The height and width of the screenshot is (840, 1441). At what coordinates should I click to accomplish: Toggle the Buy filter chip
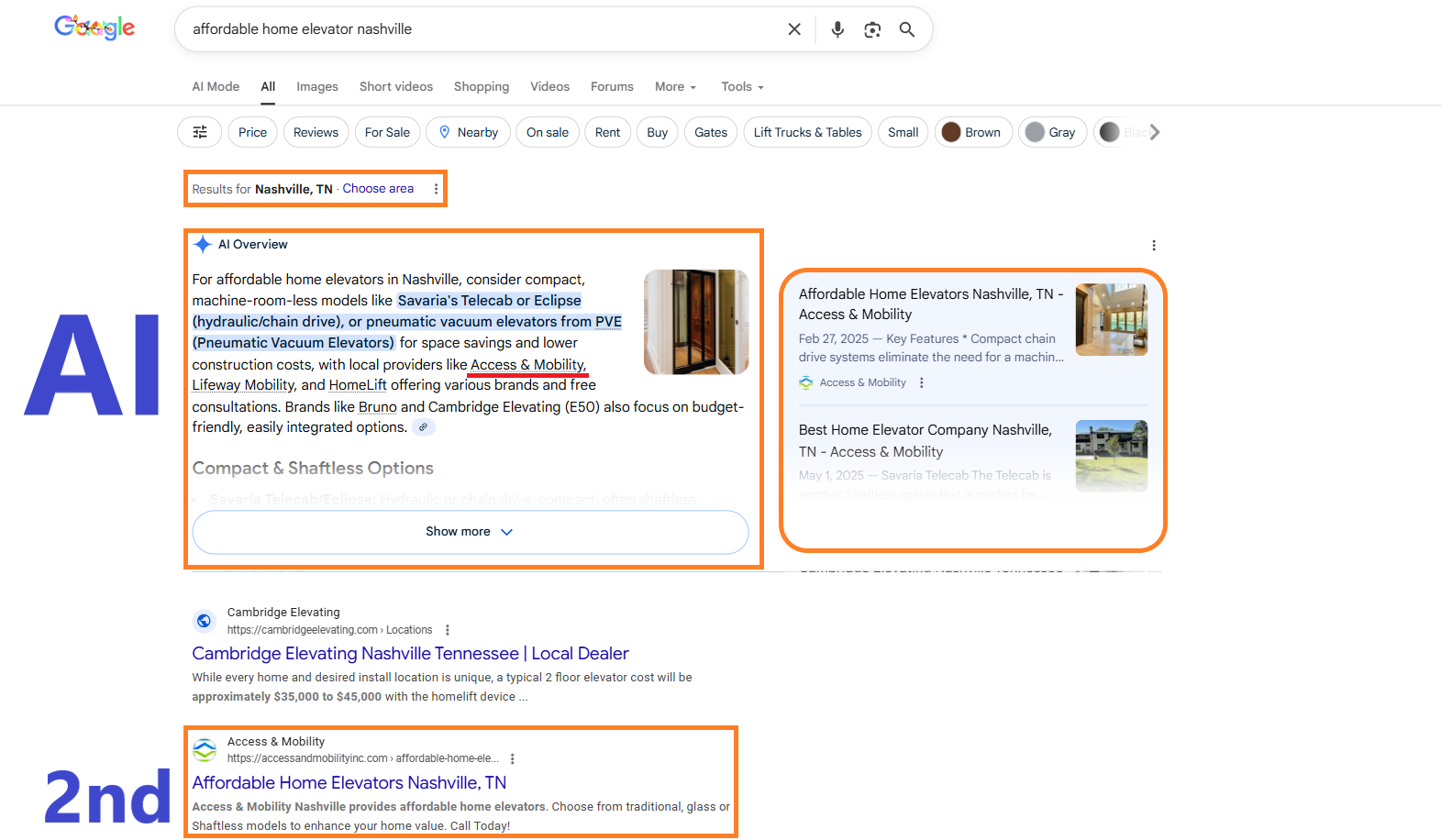(x=658, y=132)
